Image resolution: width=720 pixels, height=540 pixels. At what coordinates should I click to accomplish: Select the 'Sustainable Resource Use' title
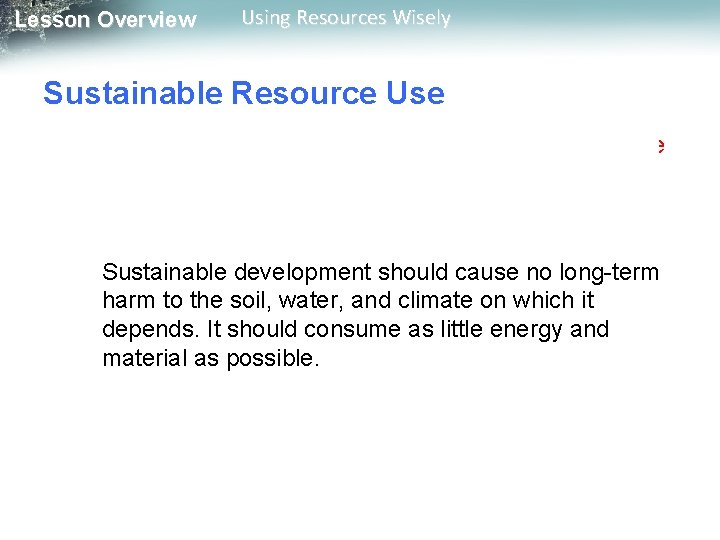[x=244, y=93]
